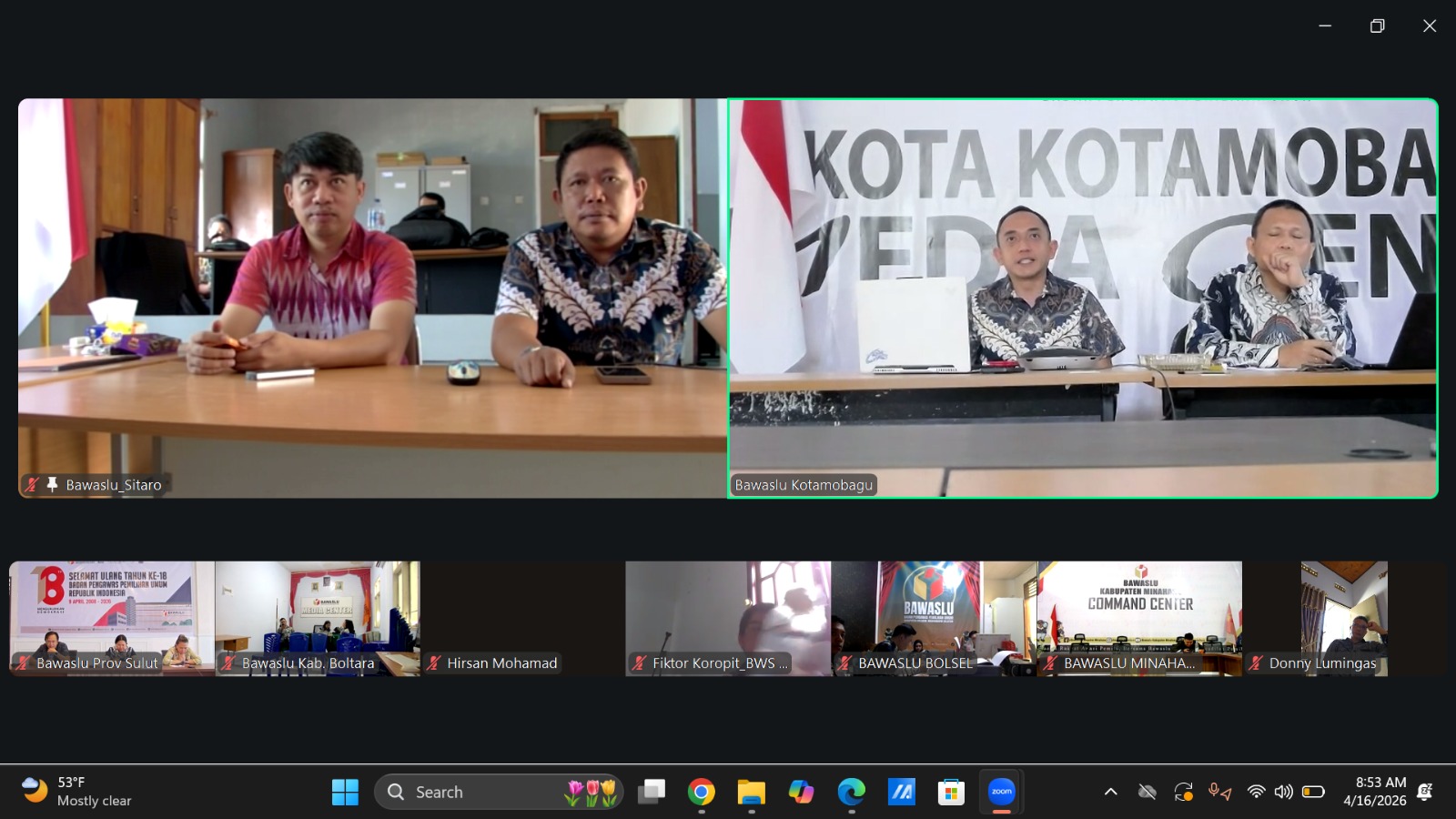This screenshot has height=819, width=1456.
Task: Launch Google Chrome from the taskbar
Action: point(701,792)
